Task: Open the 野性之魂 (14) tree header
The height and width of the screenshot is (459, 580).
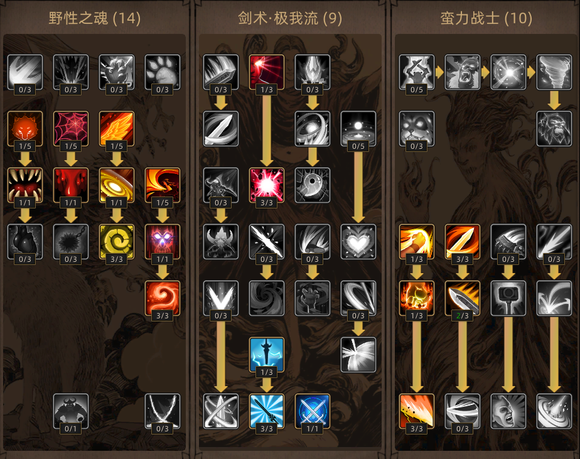Action: pyautogui.click(x=95, y=18)
